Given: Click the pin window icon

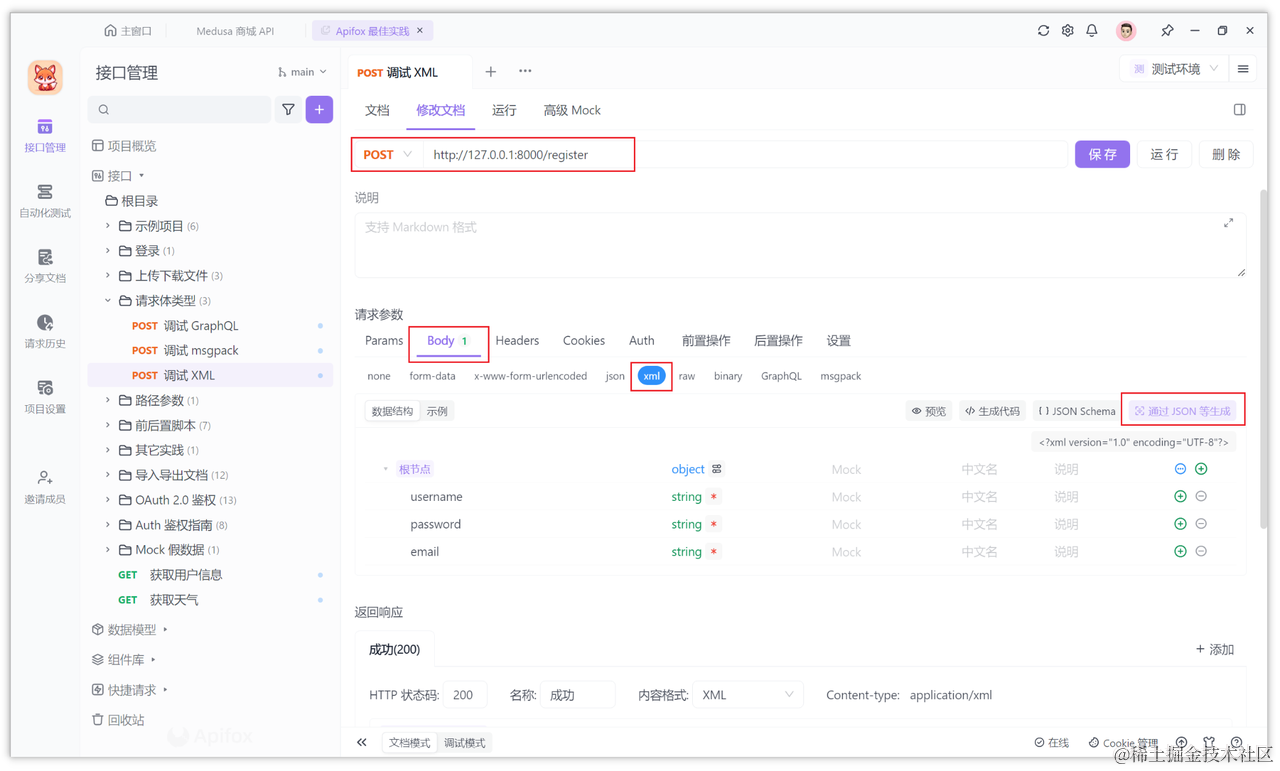Looking at the screenshot, I should [1167, 31].
